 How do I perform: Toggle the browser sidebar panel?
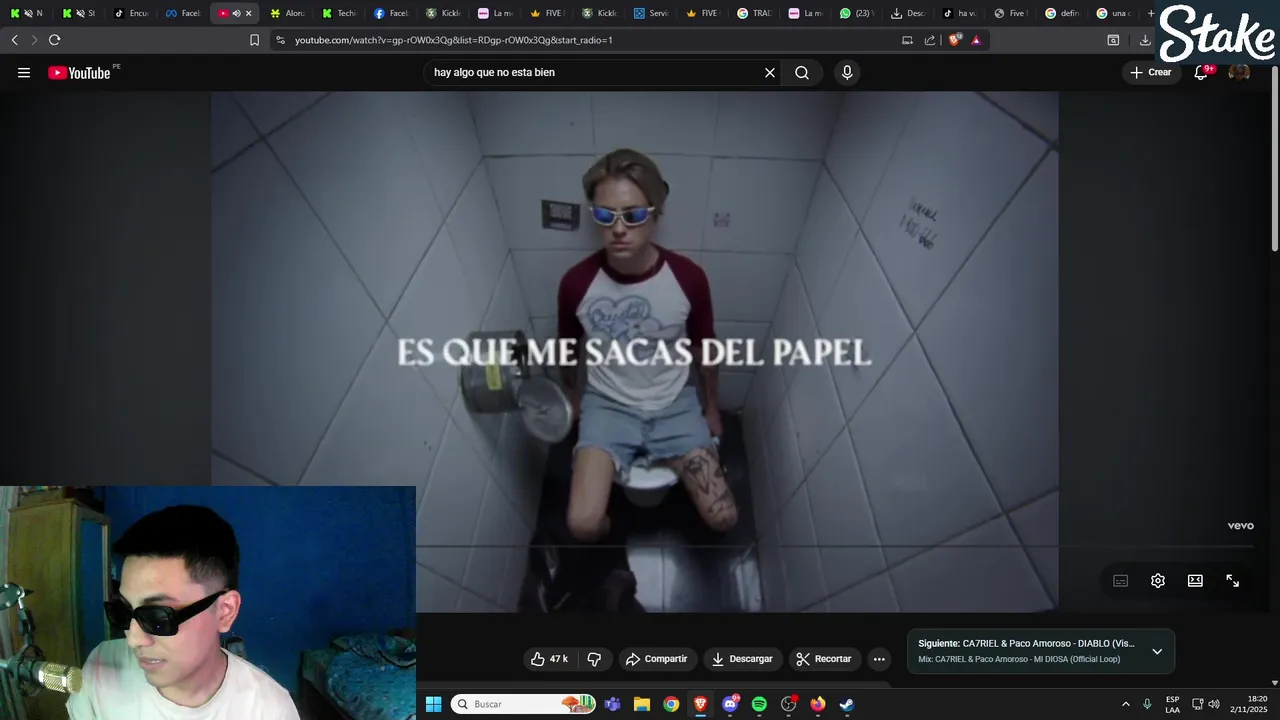click(1113, 40)
